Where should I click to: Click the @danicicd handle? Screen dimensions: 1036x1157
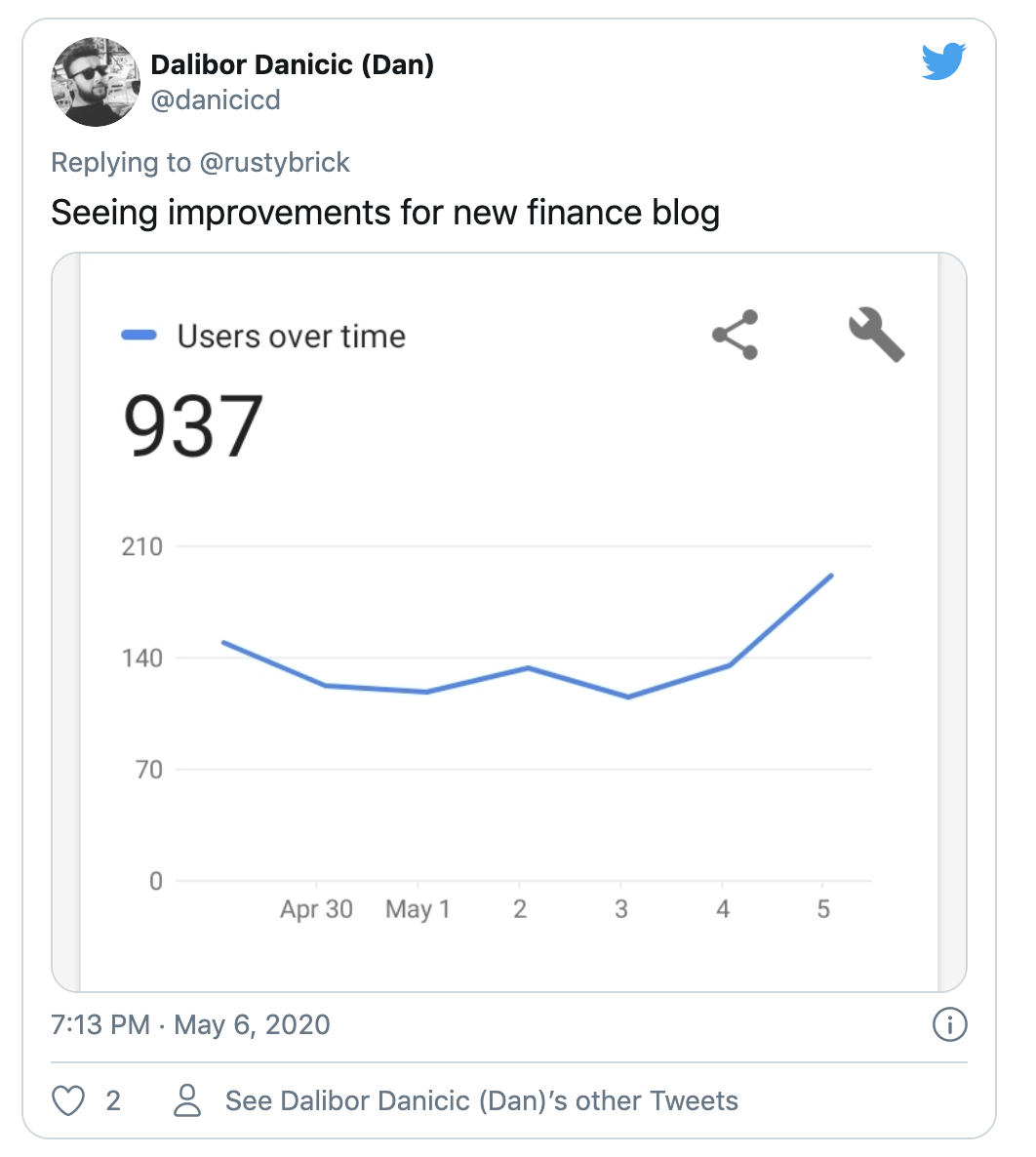pos(216,100)
